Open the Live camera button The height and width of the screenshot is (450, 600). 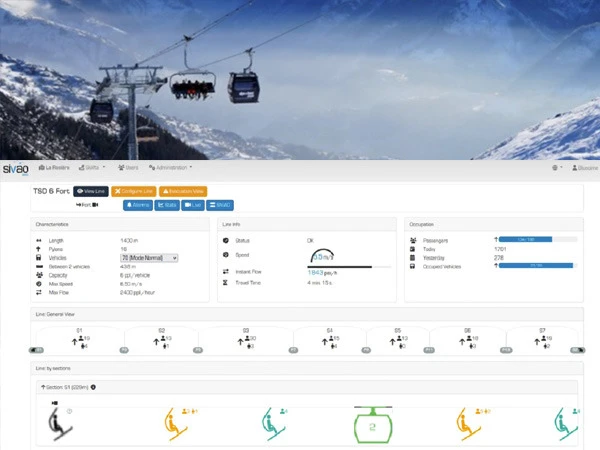click(193, 205)
